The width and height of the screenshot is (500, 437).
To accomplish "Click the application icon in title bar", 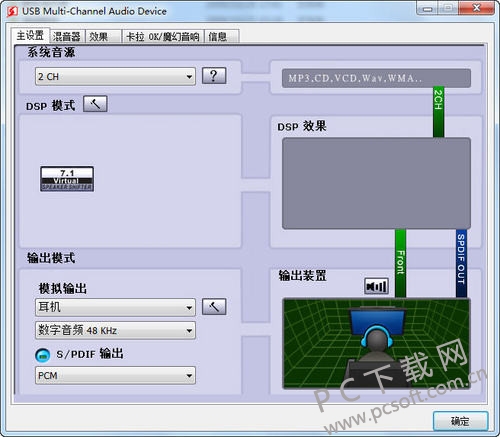I will point(12,11).
